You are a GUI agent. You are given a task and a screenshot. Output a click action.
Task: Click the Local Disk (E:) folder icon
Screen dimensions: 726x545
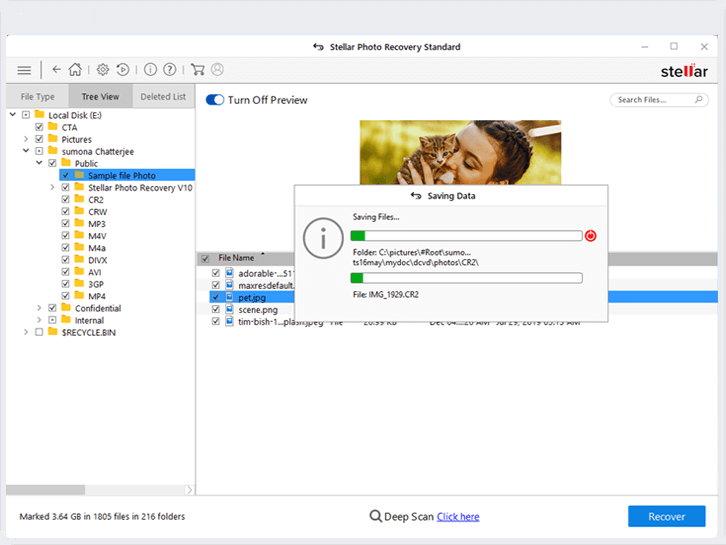point(40,114)
